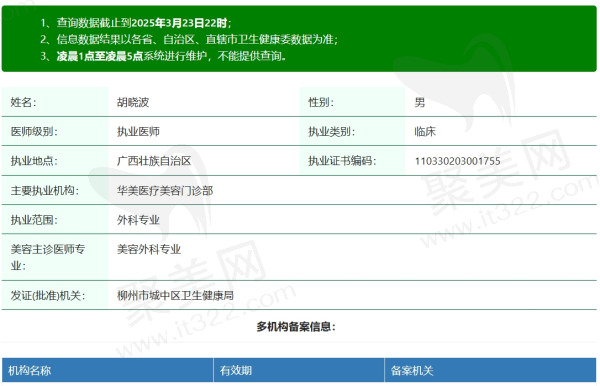The height and width of the screenshot is (386, 600).
Task: Click notice line about 凌晨1点至凌晨5点 maintenance
Action: [163, 56]
